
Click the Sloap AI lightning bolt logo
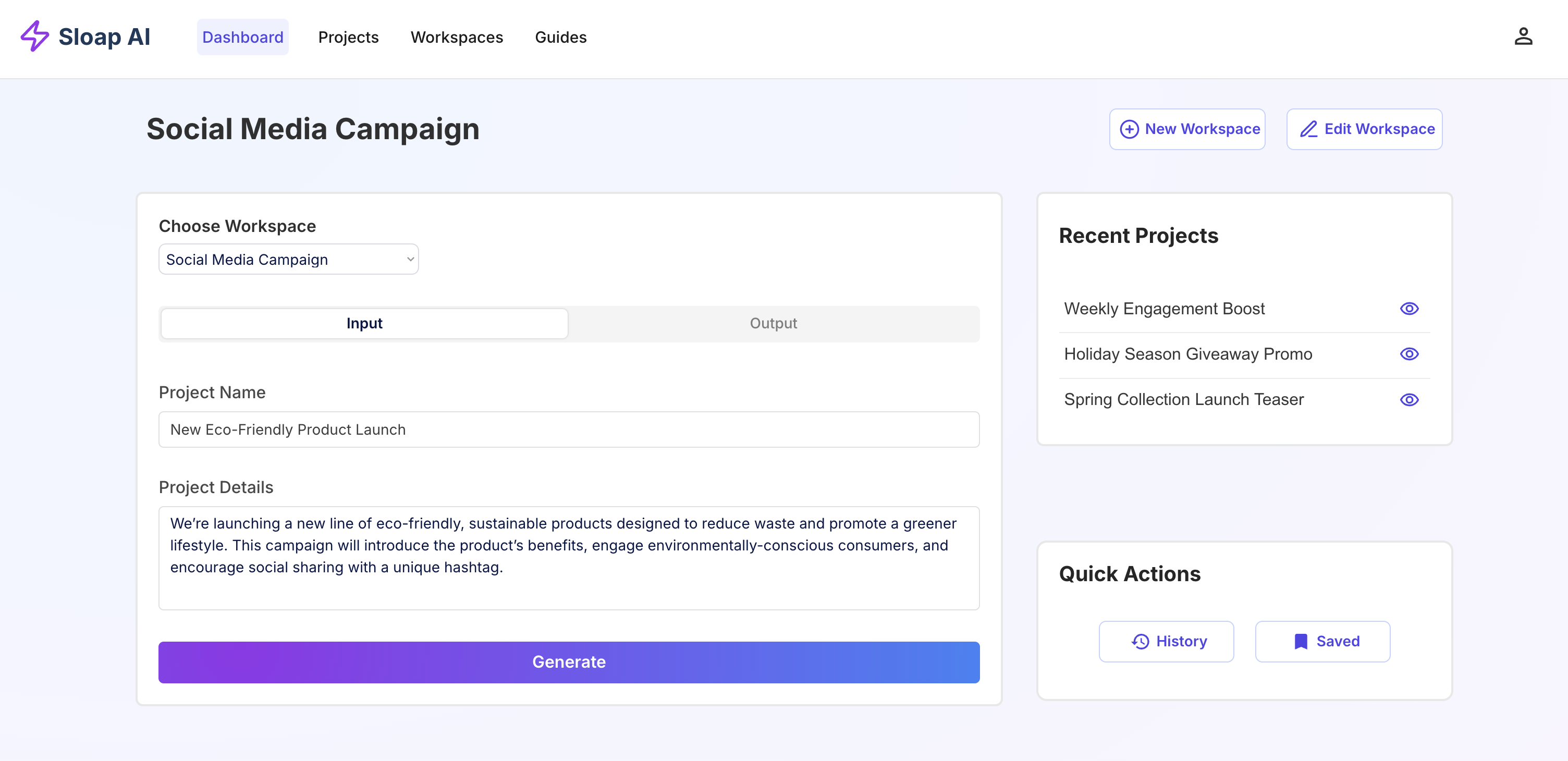tap(35, 36)
